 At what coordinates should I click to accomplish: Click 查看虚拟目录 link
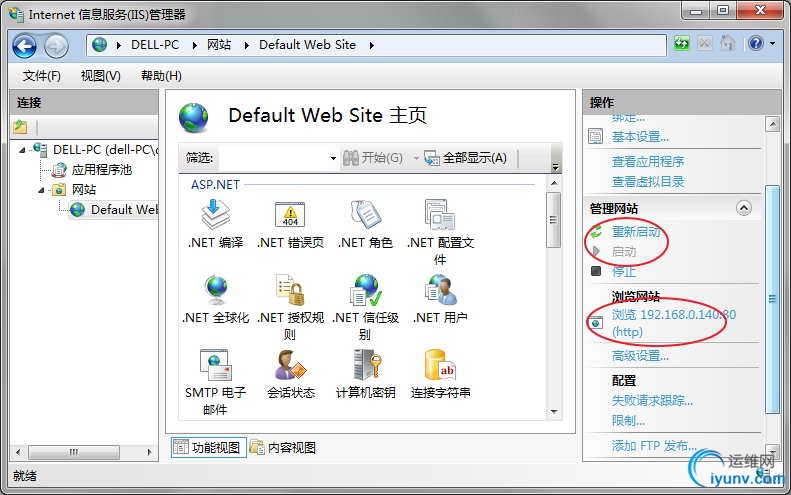click(648, 182)
